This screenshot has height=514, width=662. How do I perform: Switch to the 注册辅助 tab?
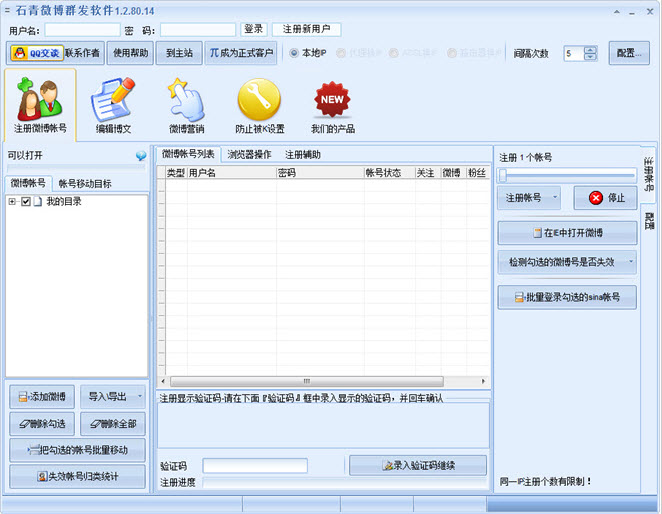[x=303, y=155]
